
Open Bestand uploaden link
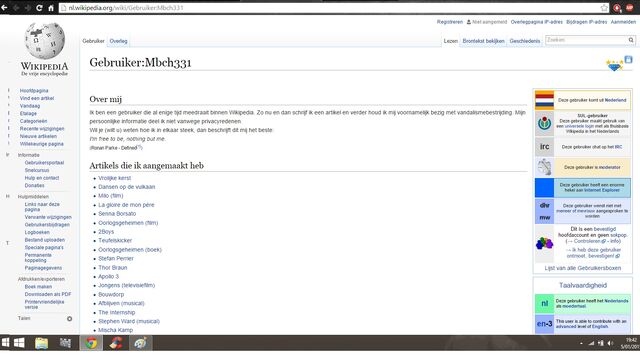[44, 240]
